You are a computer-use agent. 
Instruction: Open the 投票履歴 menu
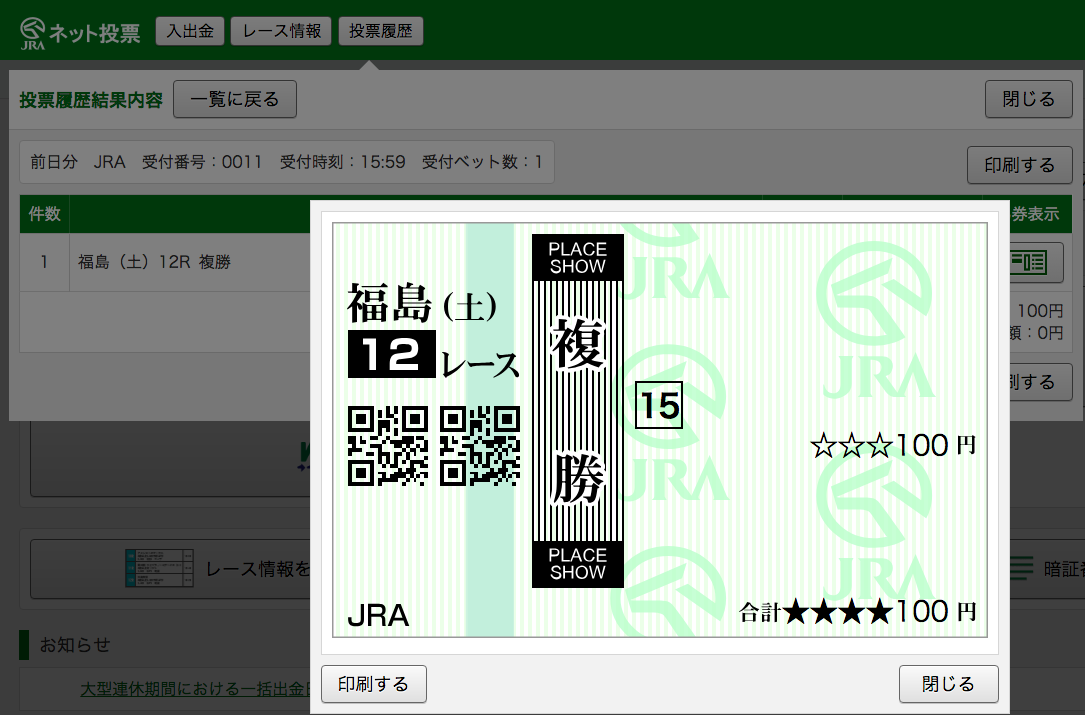coord(381,31)
